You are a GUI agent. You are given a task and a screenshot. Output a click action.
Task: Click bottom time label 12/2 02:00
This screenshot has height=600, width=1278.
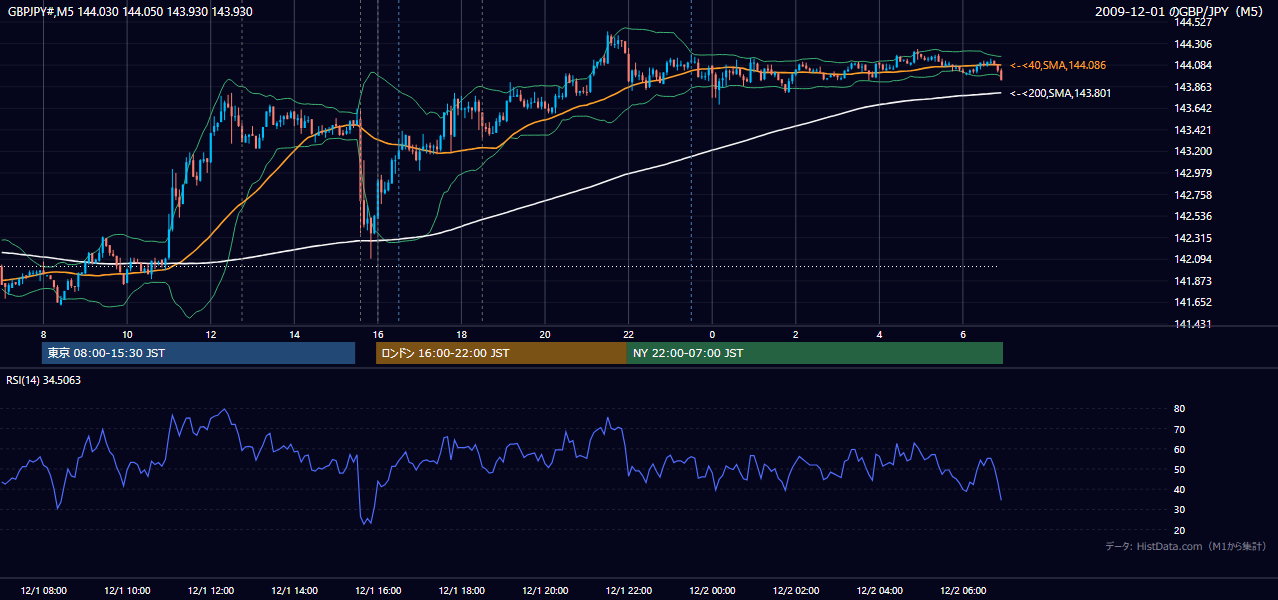tap(796, 591)
